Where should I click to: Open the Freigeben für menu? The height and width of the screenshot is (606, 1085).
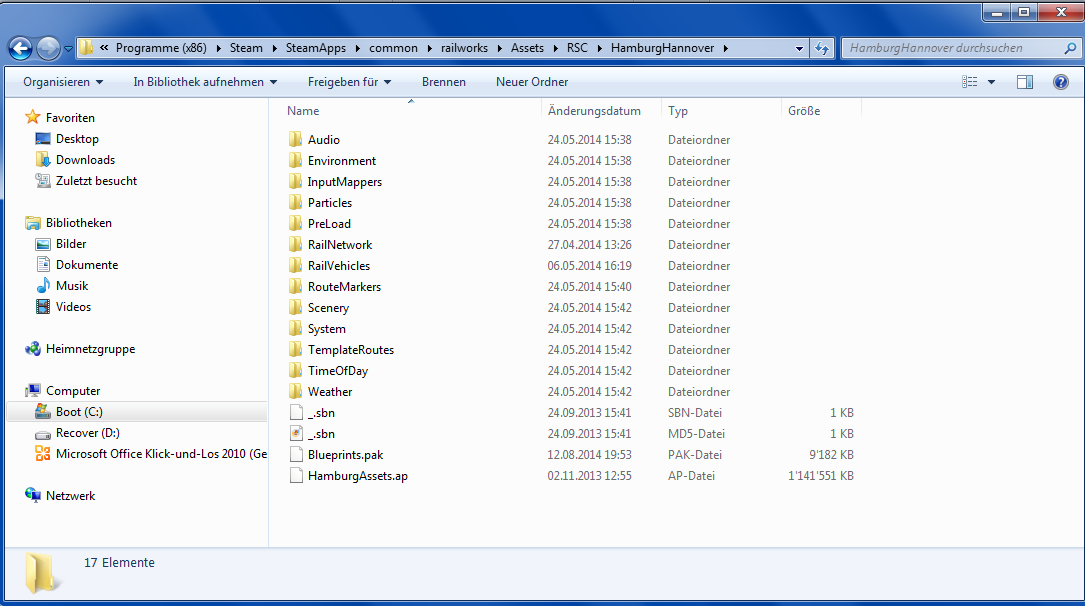tap(349, 82)
